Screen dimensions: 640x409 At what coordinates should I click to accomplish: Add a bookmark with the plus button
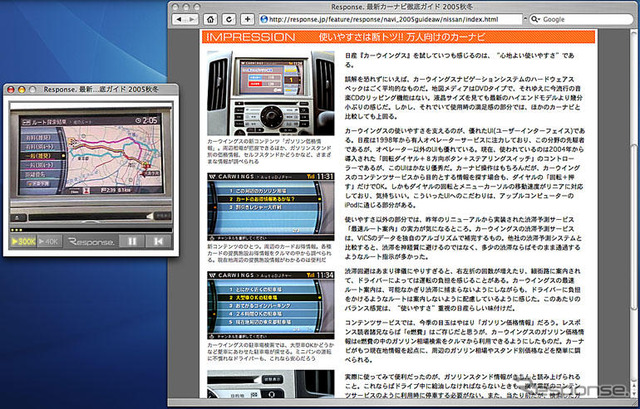[248, 19]
